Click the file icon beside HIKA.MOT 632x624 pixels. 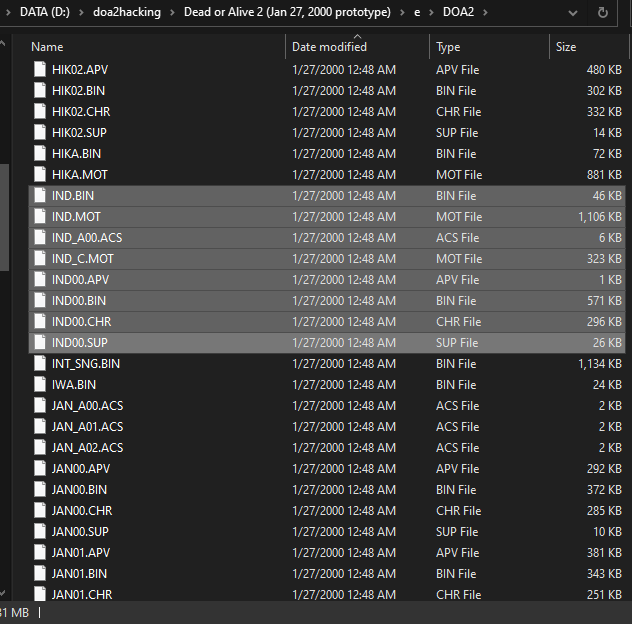click(x=39, y=175)
